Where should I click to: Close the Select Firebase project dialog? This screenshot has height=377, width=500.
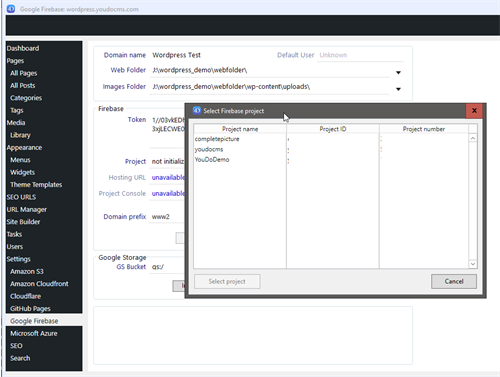click(x=474, y=111)
